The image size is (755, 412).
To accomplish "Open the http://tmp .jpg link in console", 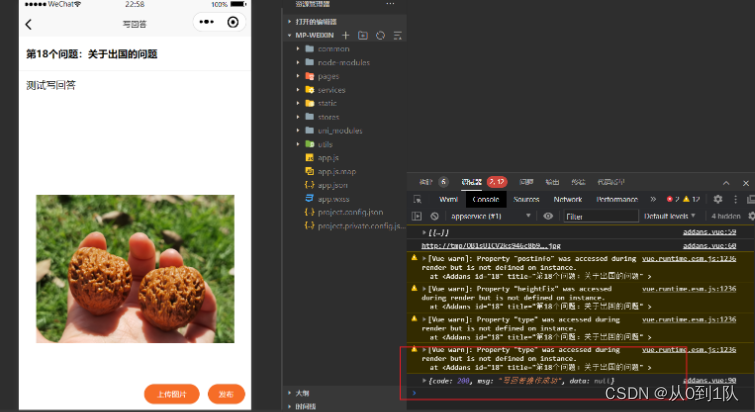I will tap(491, 245).
